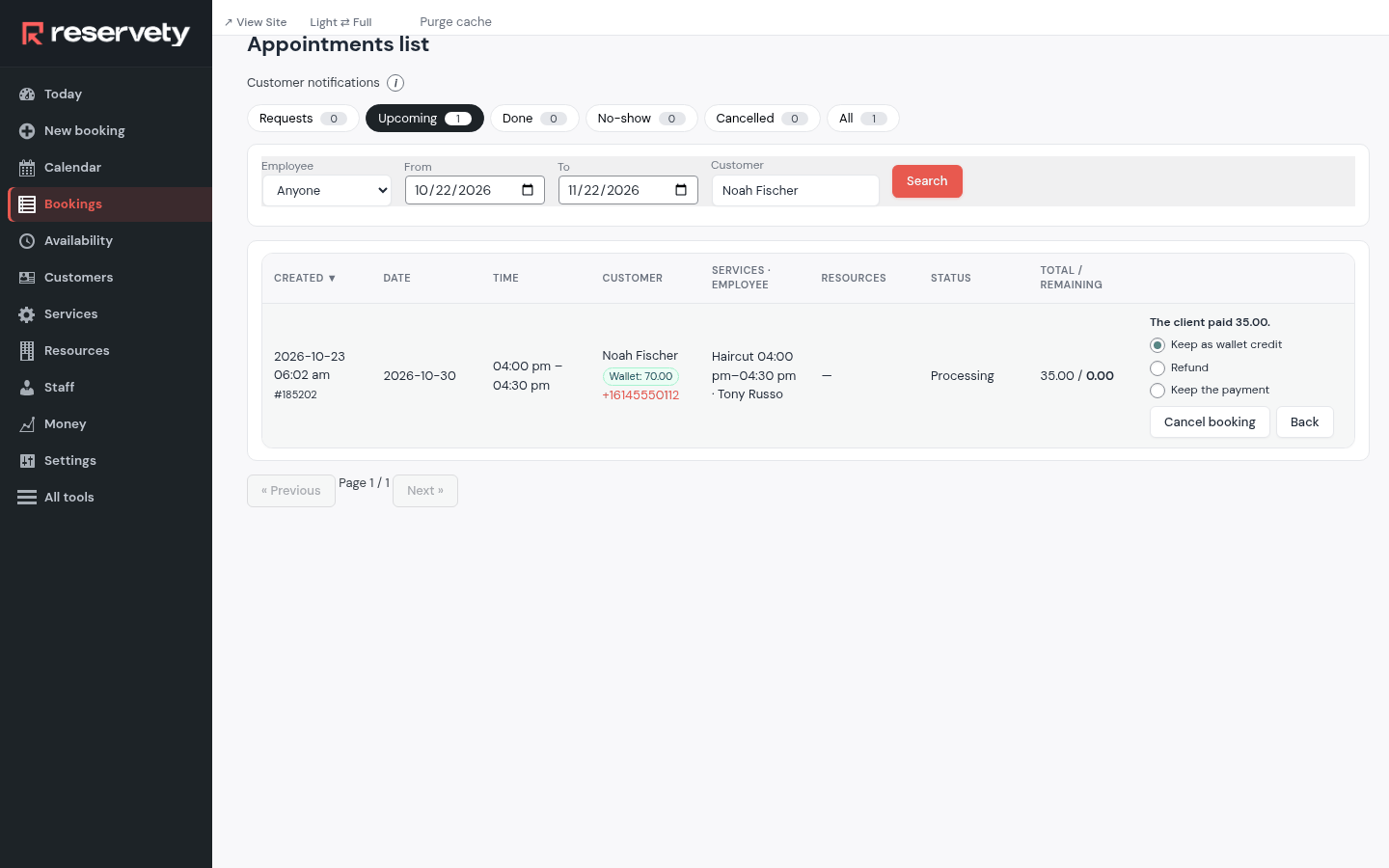Open the From date calendar picker
1389x868 pixels.
[528, 190]
